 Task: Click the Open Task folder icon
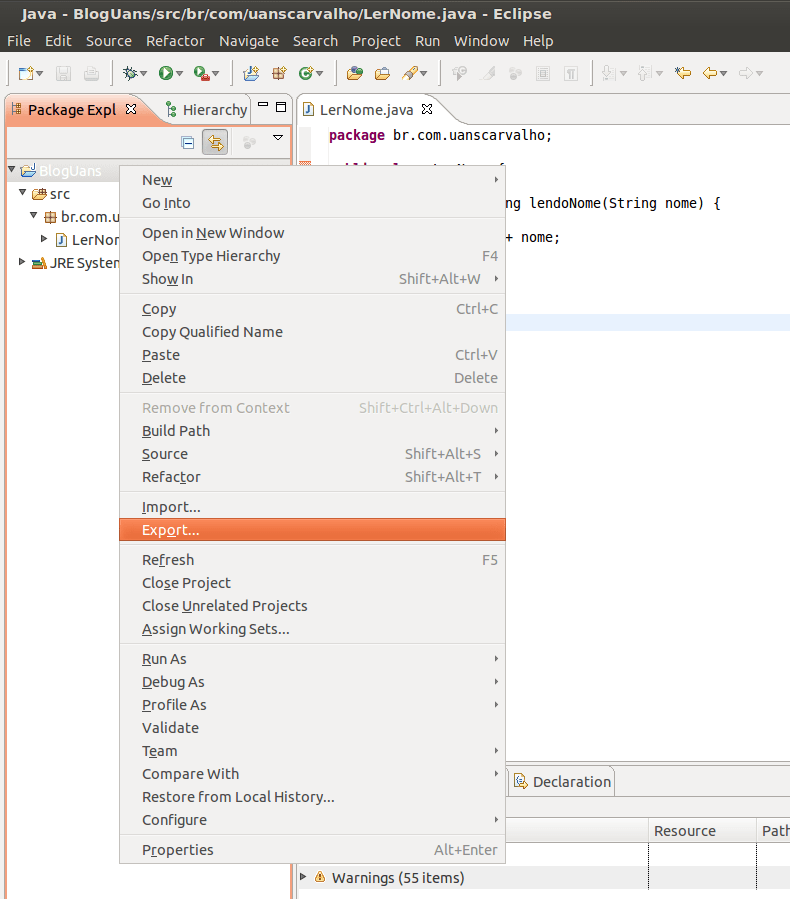(382, 73)
